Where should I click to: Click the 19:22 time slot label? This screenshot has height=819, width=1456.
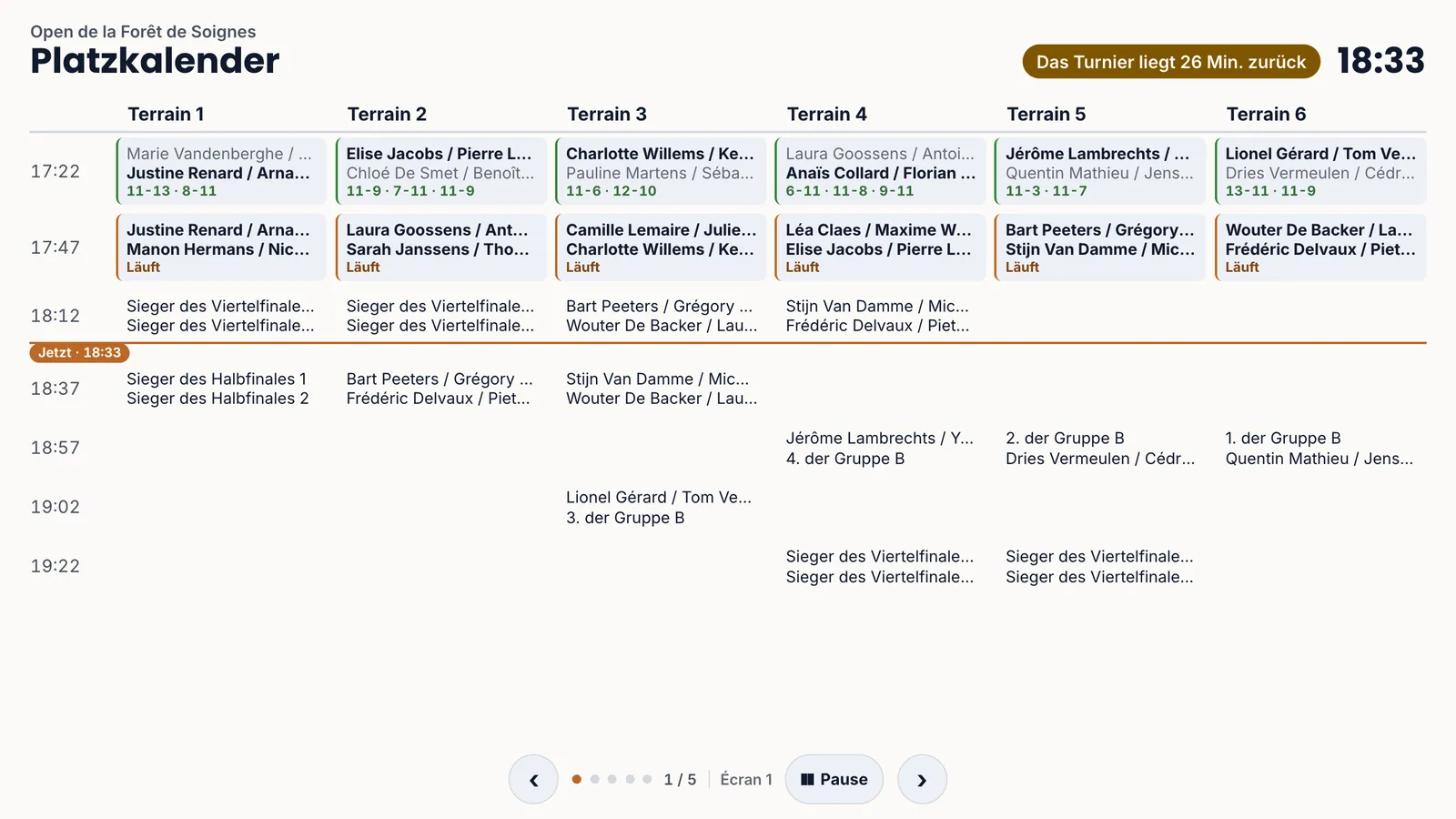click(56, 566)
